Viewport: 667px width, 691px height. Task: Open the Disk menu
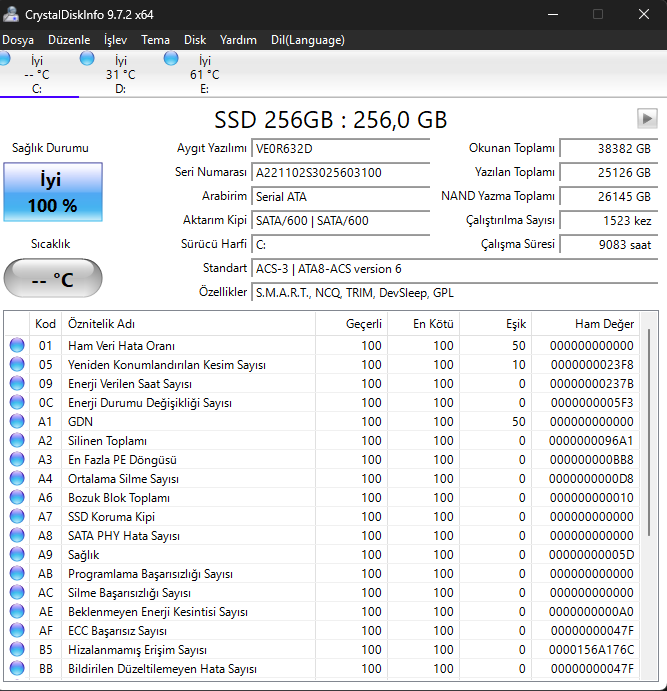pos(195,40)
